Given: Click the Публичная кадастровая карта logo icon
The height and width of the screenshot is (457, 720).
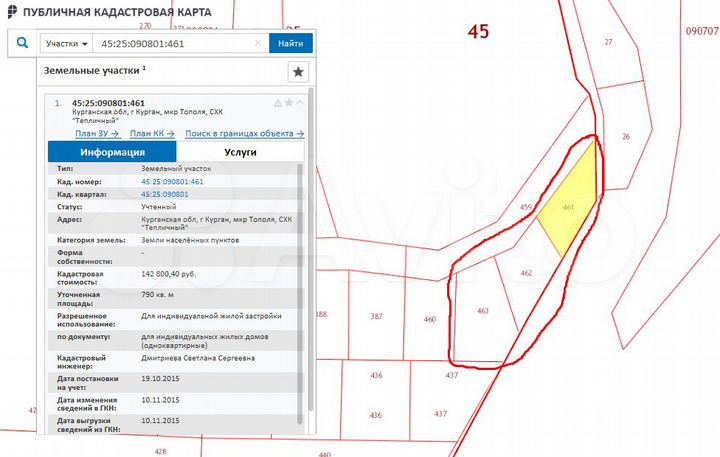Looking at the screenshot, I should 12,11.
